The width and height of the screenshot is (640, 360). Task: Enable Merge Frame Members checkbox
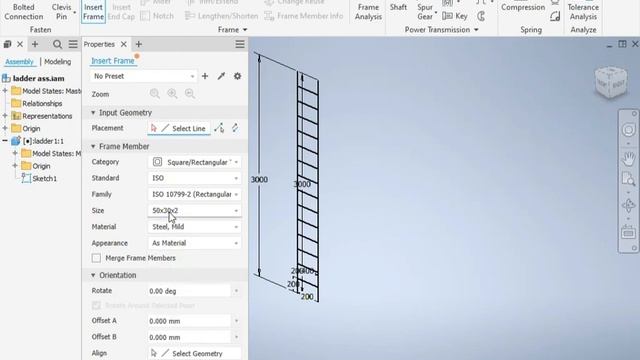(96, 258)
